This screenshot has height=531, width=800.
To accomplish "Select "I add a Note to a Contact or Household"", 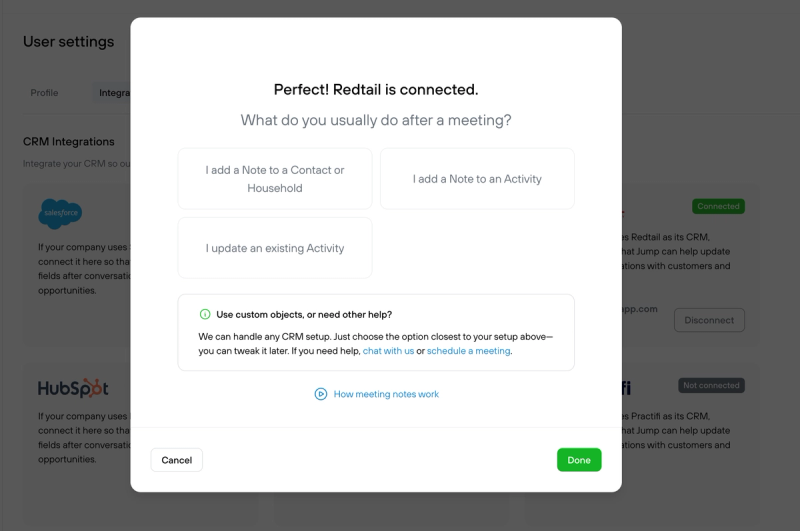I will point(275,179).
